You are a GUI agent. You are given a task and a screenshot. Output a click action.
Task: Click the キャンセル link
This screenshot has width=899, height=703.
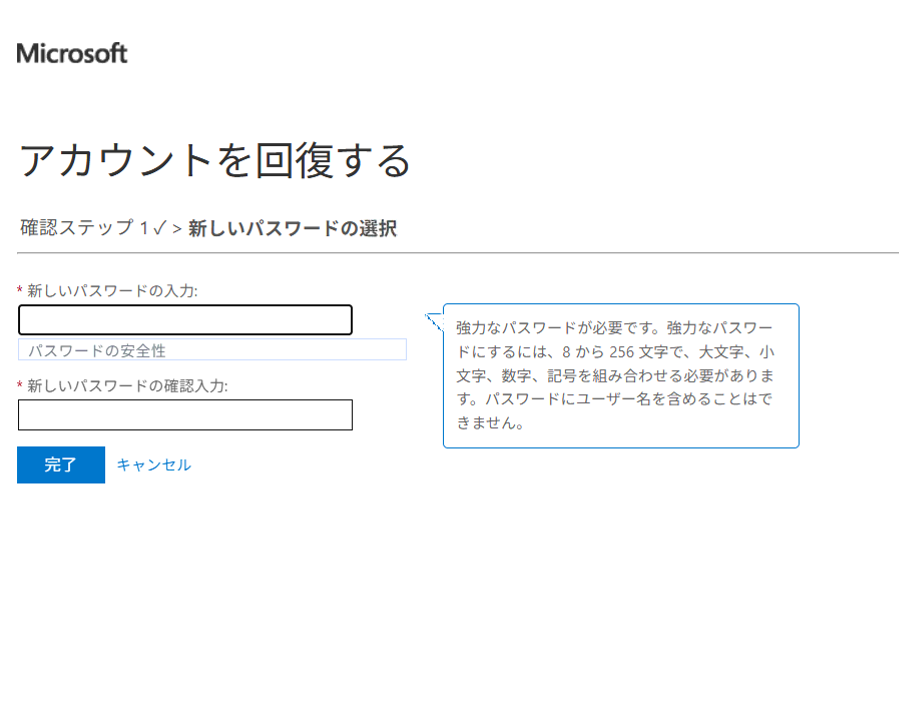[x=153, y=465]
